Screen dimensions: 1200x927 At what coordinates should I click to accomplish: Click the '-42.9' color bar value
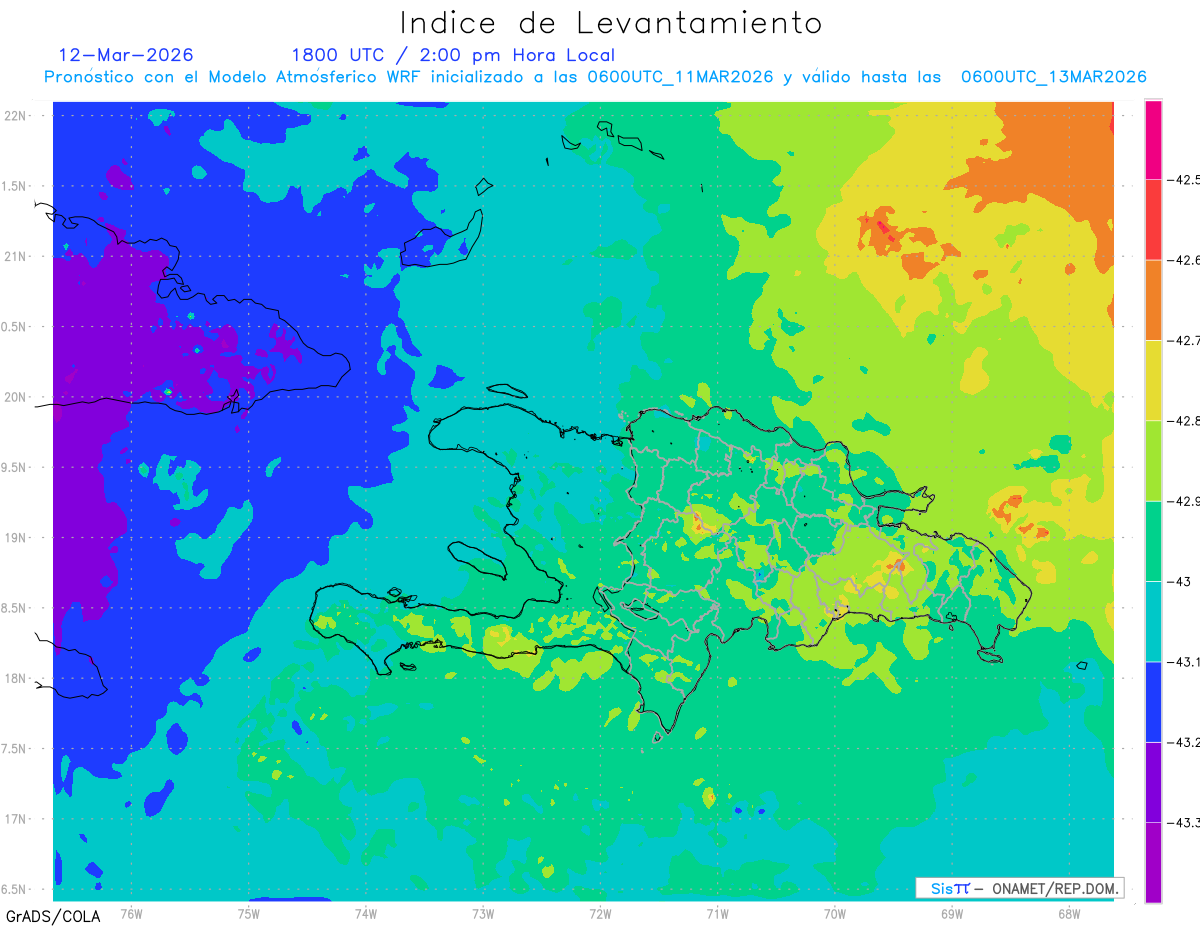[1185, 501]
